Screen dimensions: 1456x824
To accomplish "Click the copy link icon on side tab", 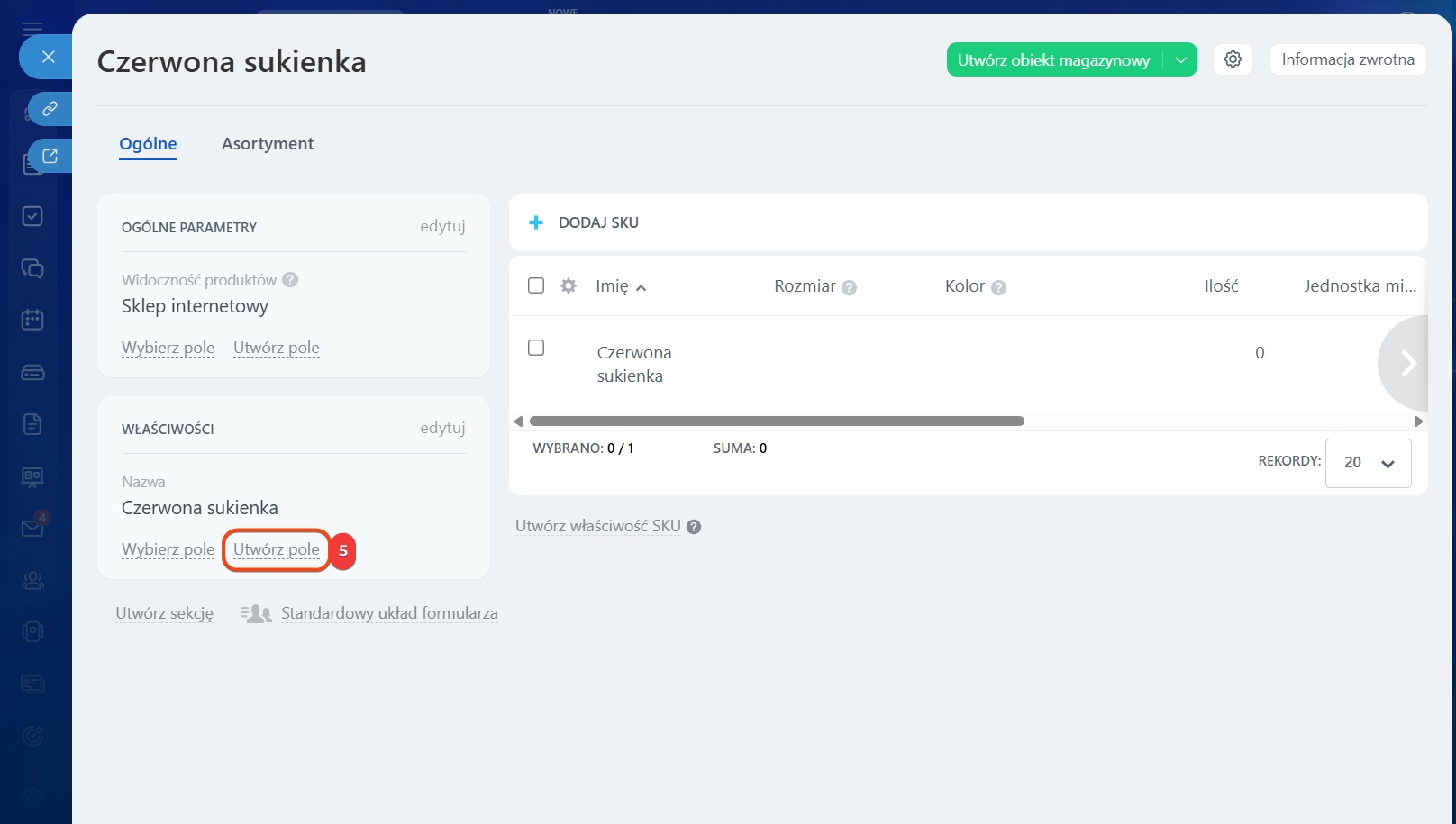I will point(50,109).
